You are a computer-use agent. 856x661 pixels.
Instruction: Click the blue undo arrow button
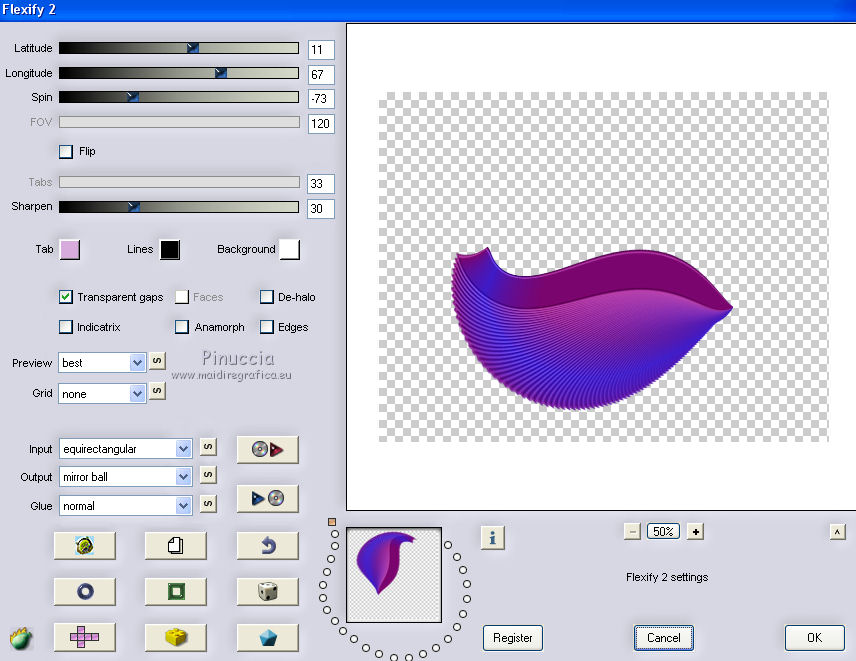(268, 545)
